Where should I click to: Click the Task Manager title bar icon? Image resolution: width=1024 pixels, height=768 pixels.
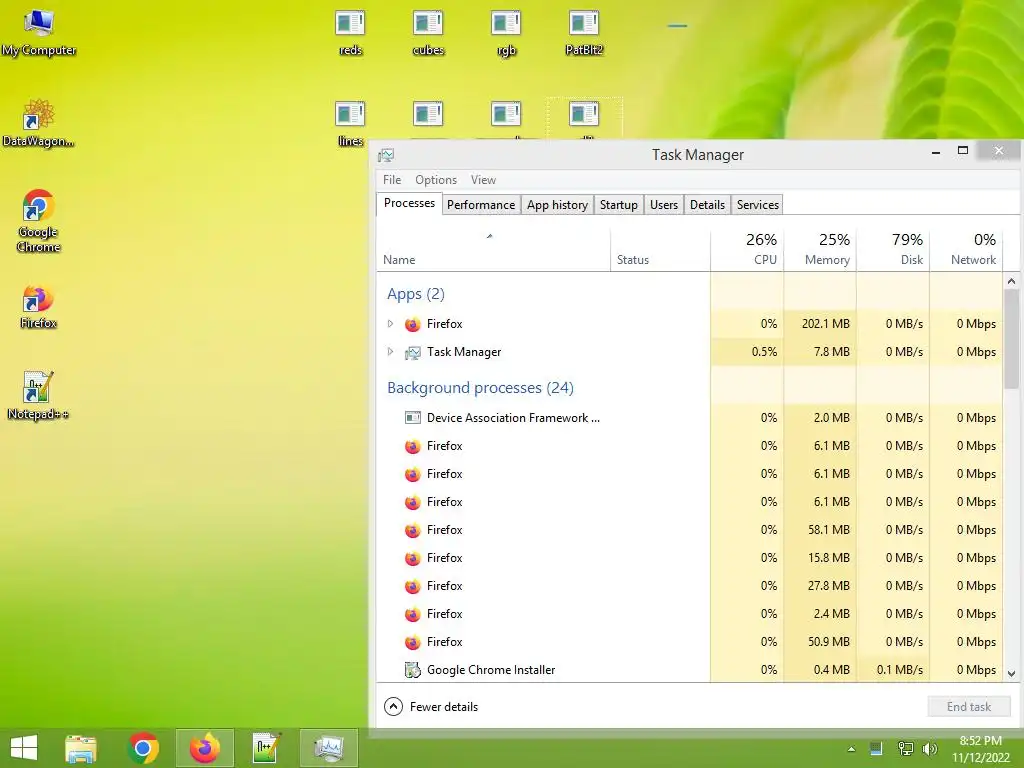coord(386,155)
